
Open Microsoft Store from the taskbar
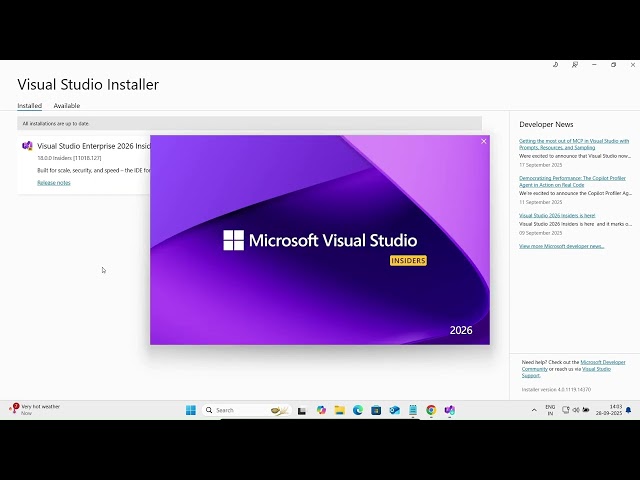376,410
